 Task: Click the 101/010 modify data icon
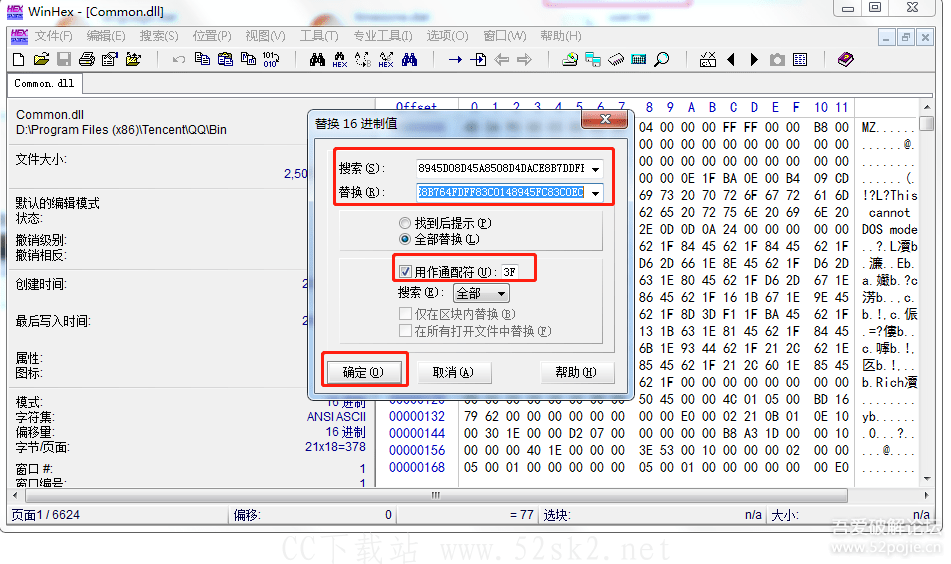(271, 59)
